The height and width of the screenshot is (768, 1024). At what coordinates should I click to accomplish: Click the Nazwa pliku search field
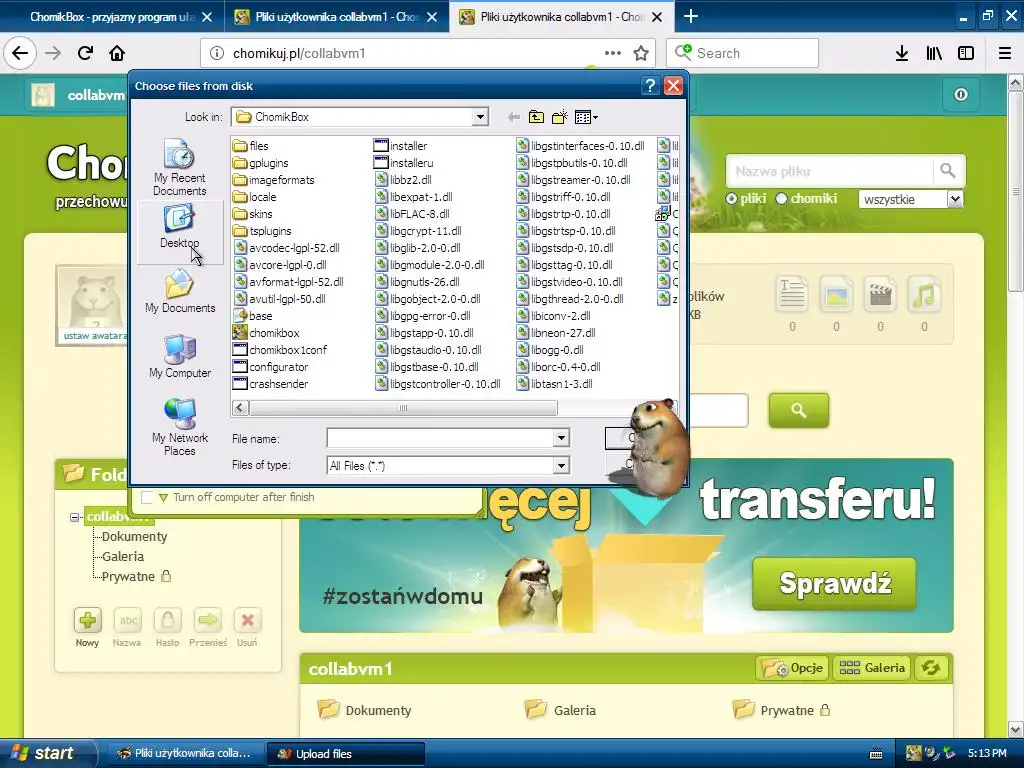[x=829, y=171]
